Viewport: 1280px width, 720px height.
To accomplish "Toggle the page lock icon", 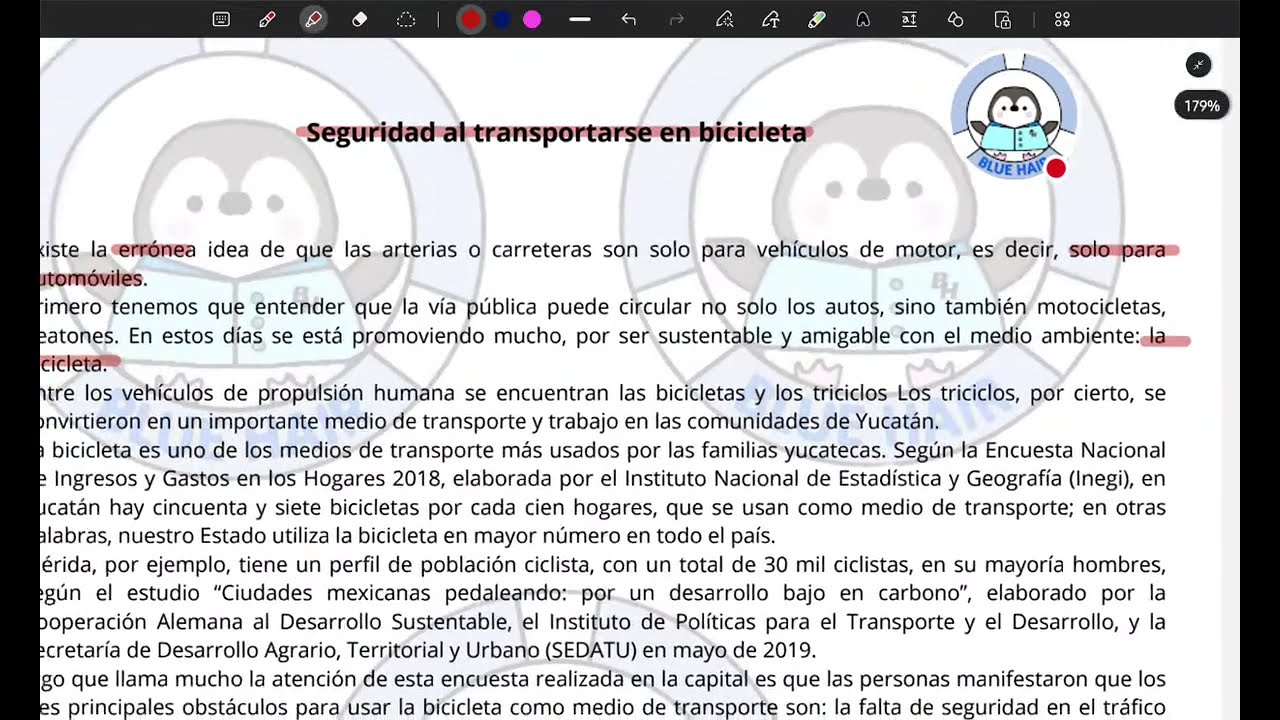I will [x=1002, y=19].
